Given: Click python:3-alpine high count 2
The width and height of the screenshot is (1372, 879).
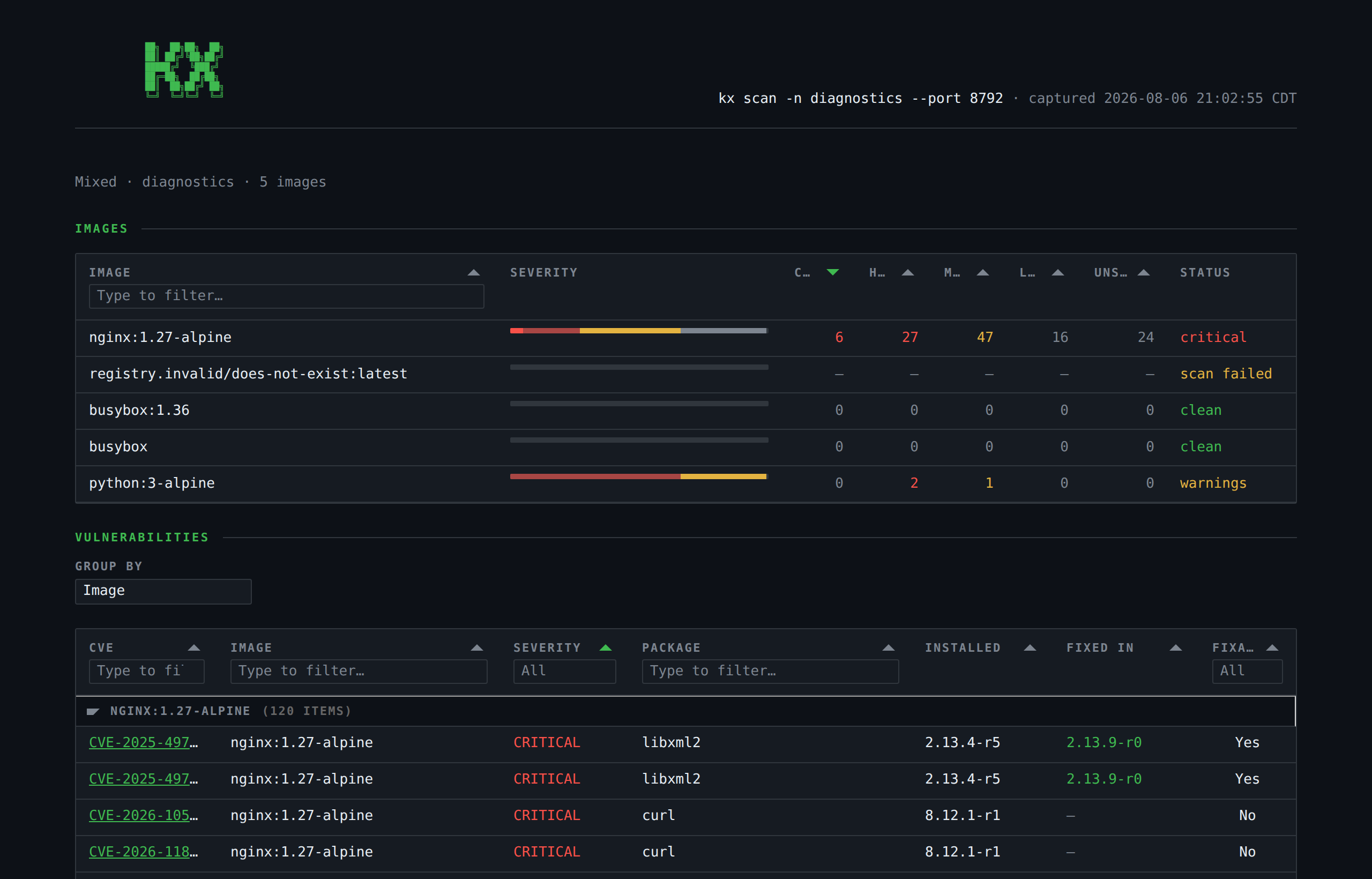Looking at the screenshot, I should tap(914, 483).
